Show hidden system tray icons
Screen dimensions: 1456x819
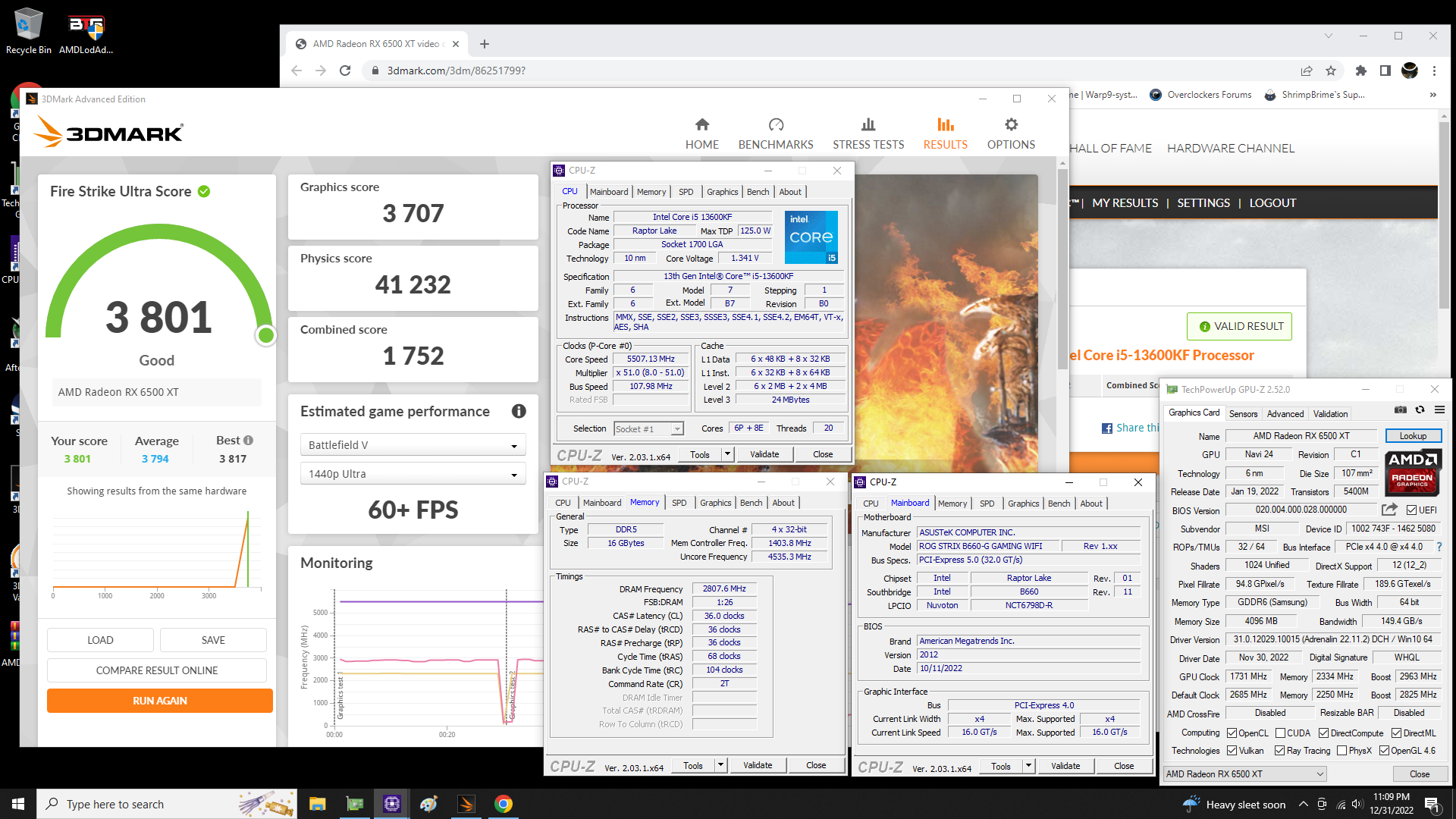[1303, 804]
